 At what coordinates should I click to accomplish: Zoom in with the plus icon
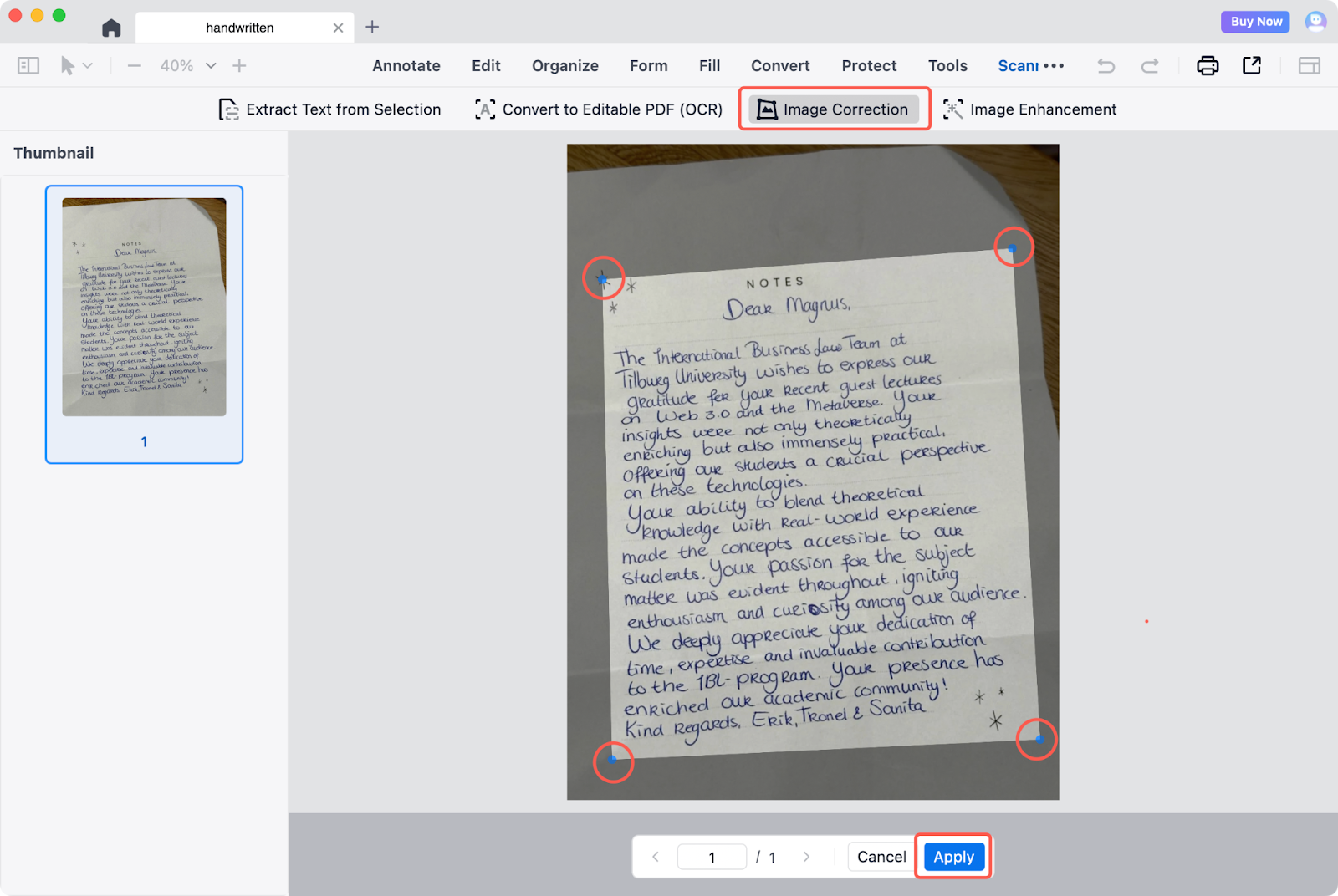[239, 65]
